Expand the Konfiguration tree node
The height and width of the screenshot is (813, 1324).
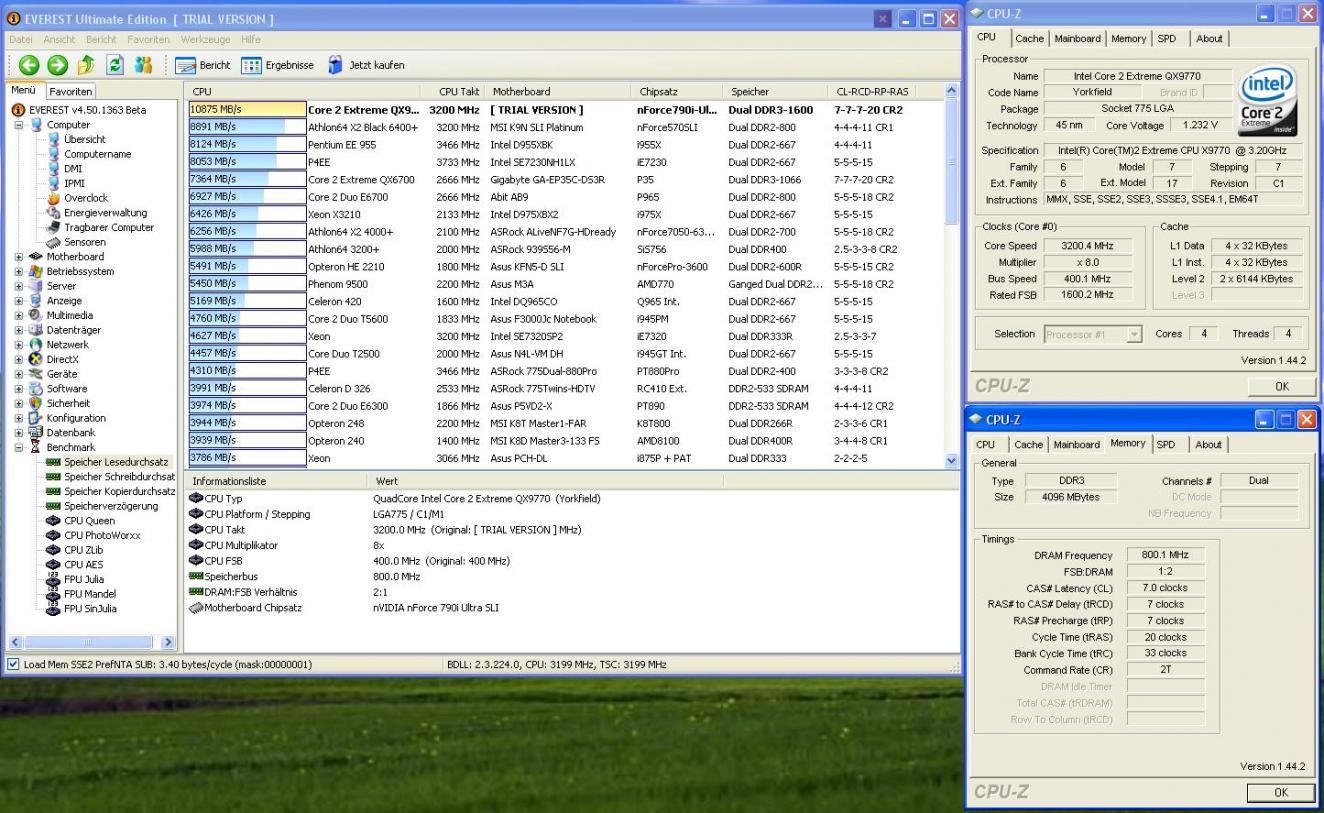[x=19, y=418]
